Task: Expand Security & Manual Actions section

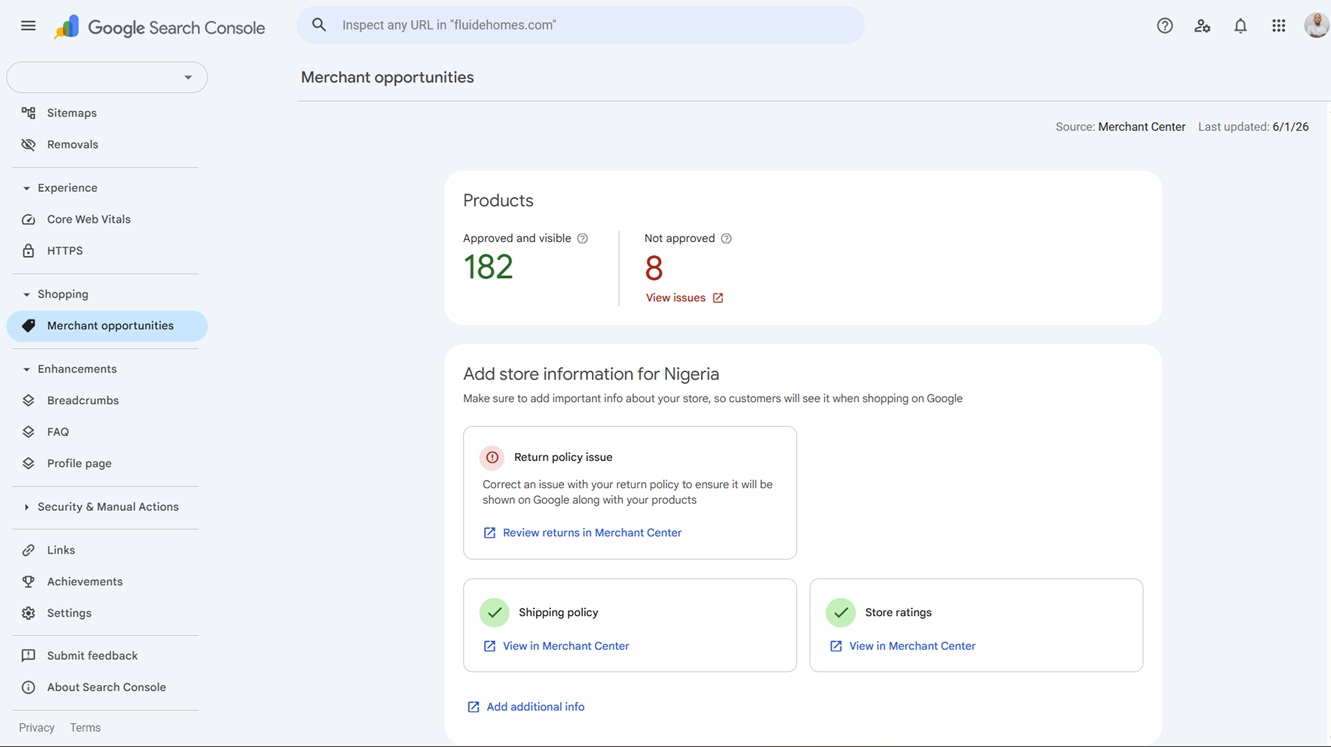Action: point(26,508)
